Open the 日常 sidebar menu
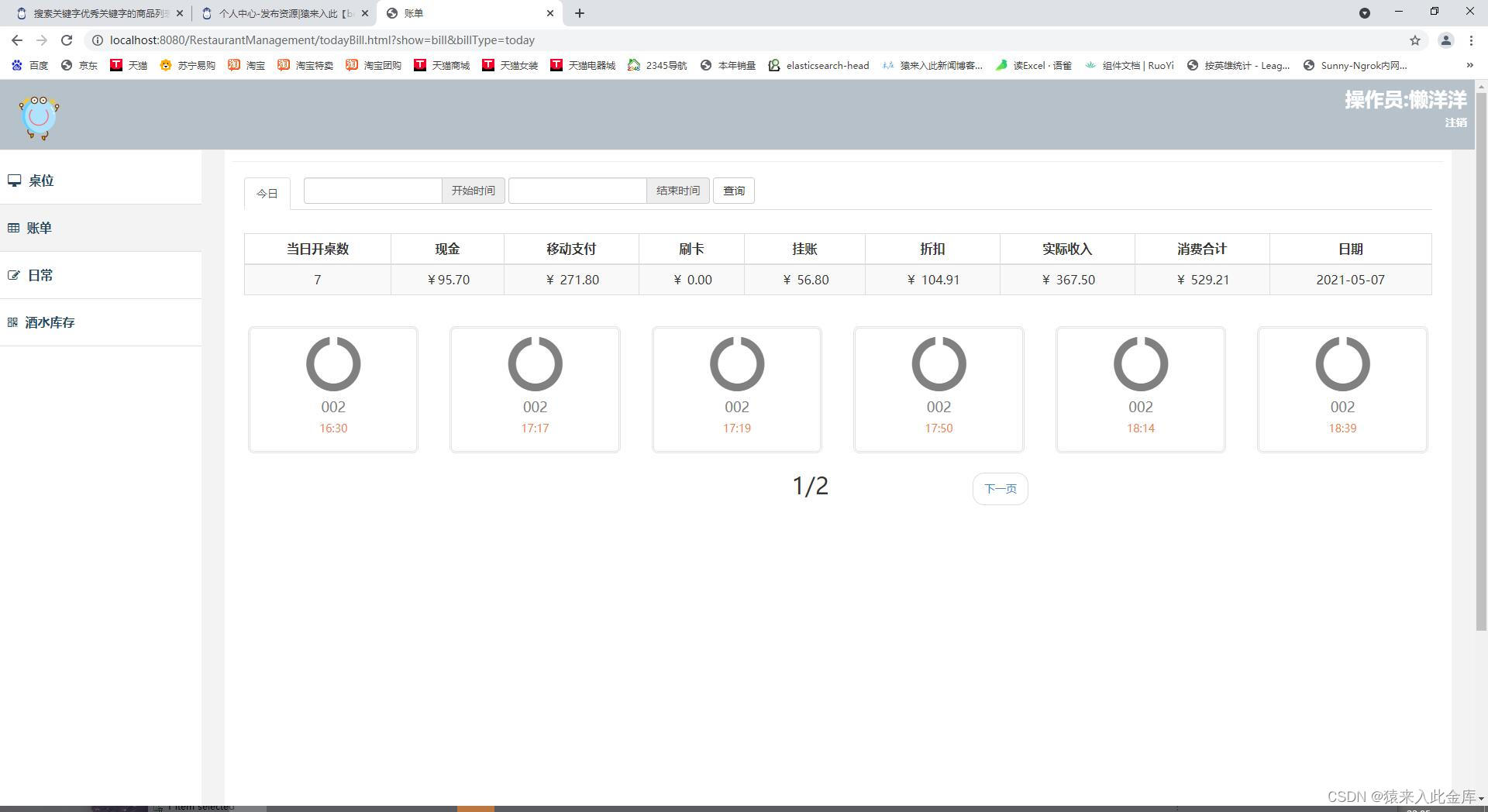This screenshot has width=1488, height=812. [101, 275]
